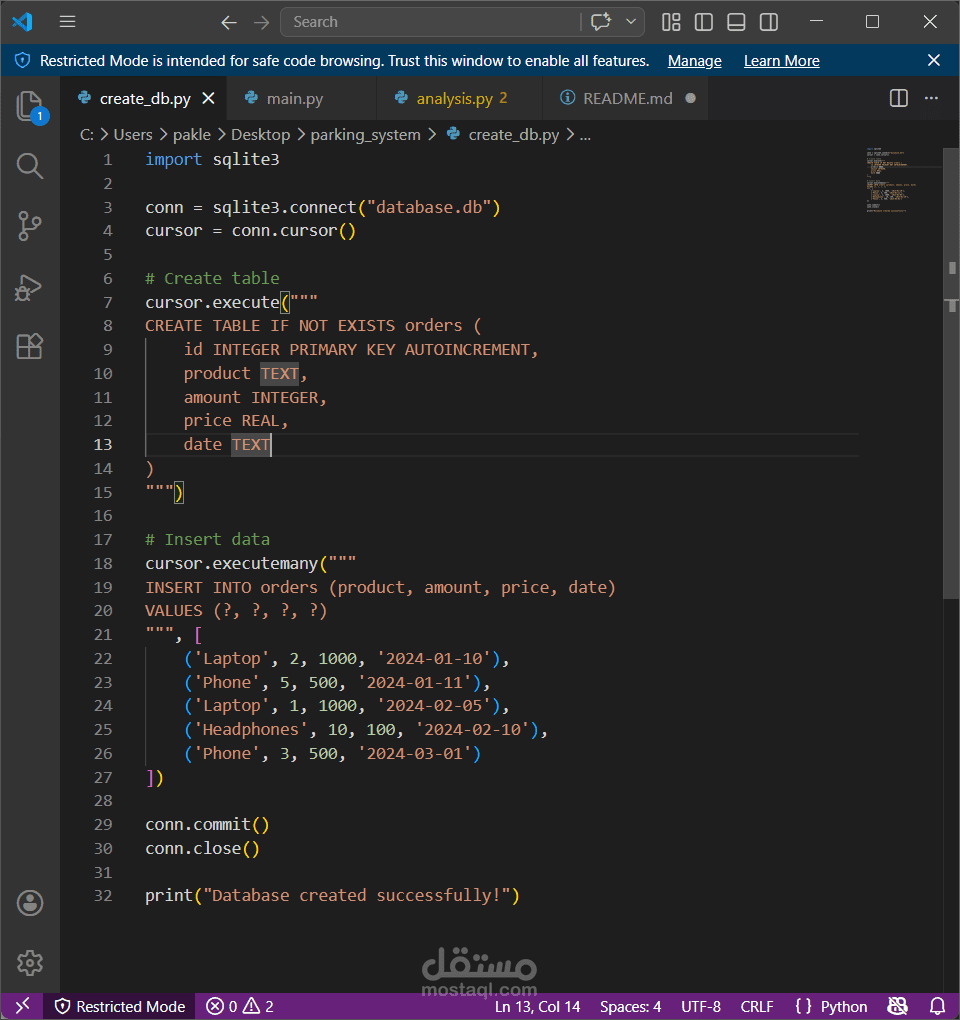
Task: Toggle the secondary side bar layout button
Action: [x=769, y=22]
